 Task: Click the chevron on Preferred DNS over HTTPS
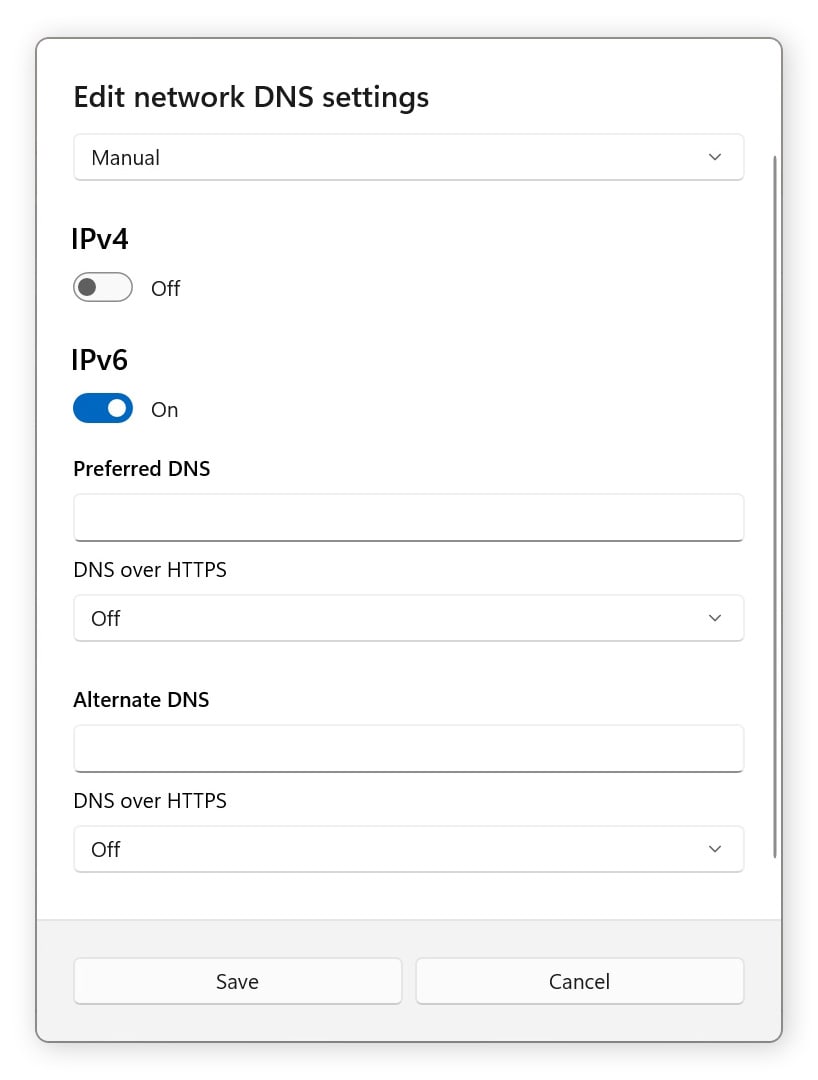(x=715, y=618)
